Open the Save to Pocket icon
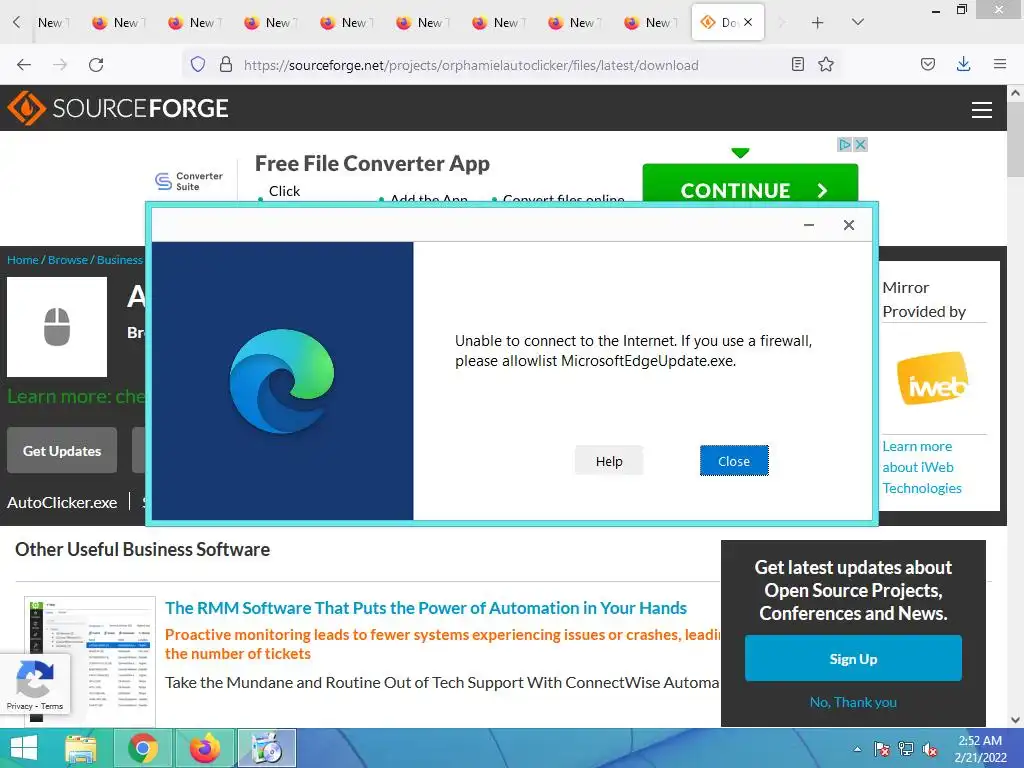This screenshot has height=768, width=1024. 927,64
